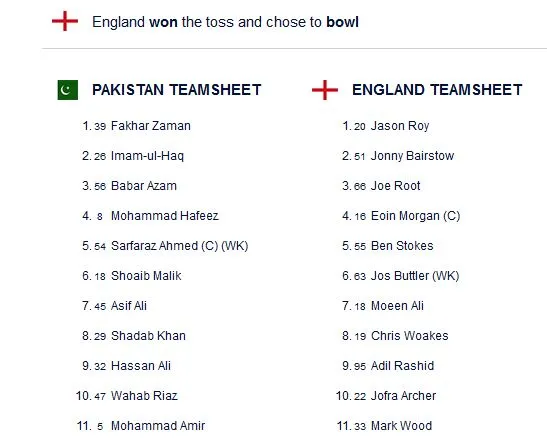
Task: Select the Pakistan Teamsheet heading
Action: [177, 90]
